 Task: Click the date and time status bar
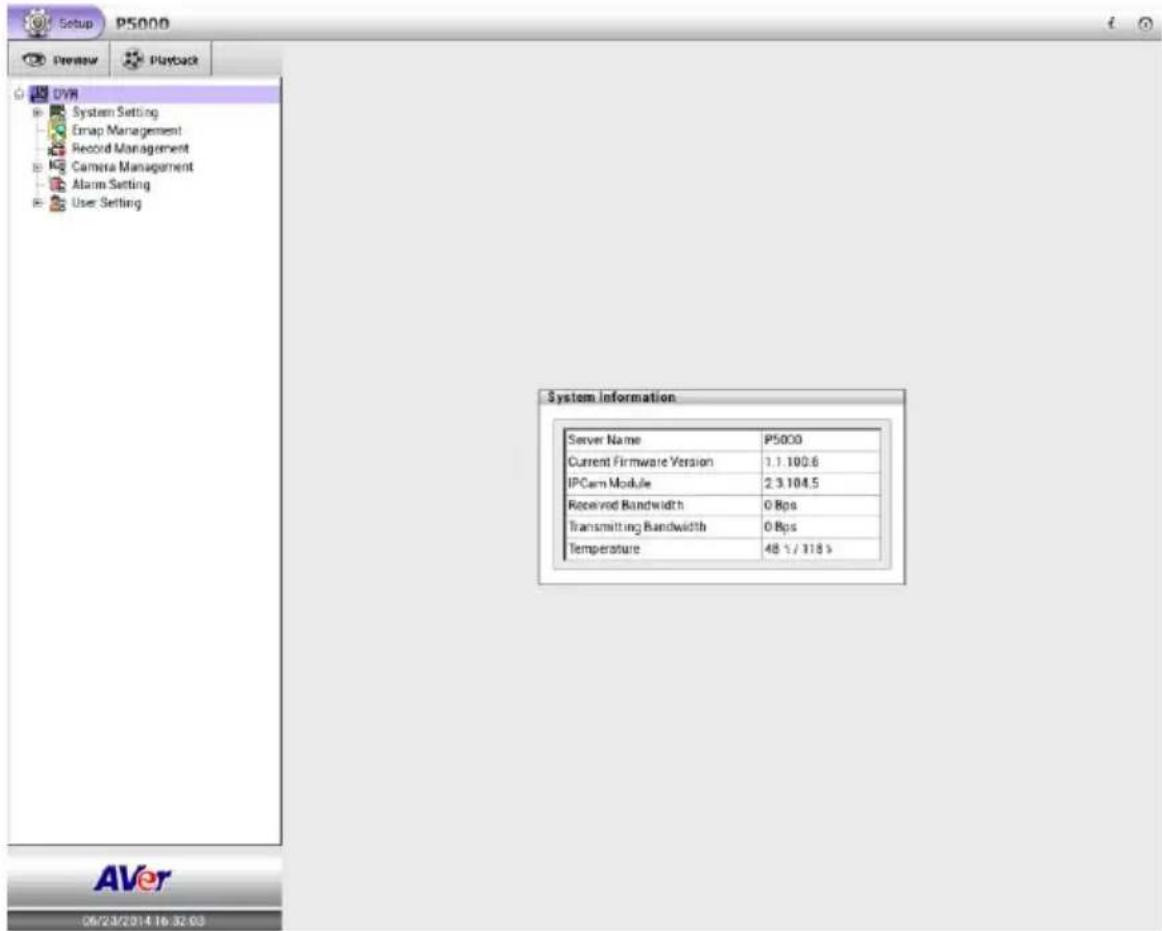[x=145, y=921]
